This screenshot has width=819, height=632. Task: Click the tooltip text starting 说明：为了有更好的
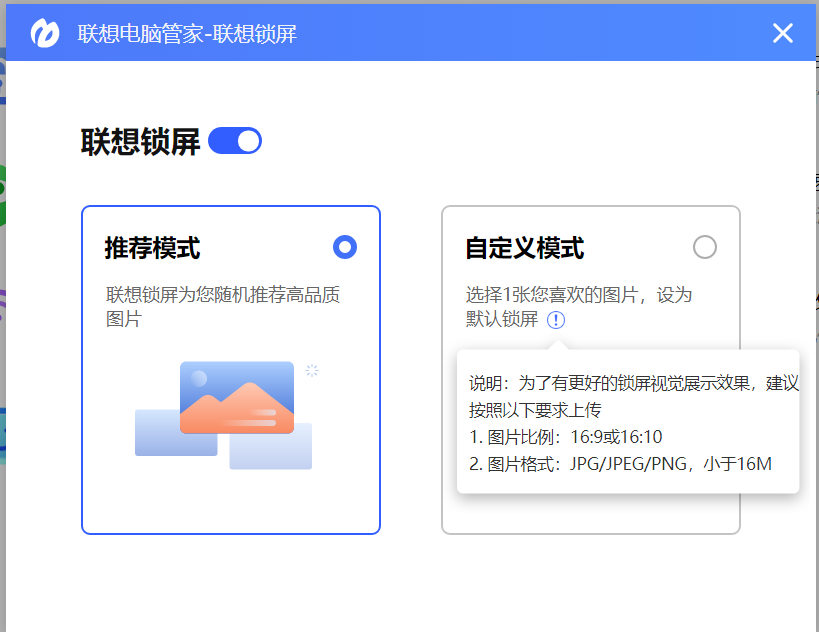click(634, 397)
